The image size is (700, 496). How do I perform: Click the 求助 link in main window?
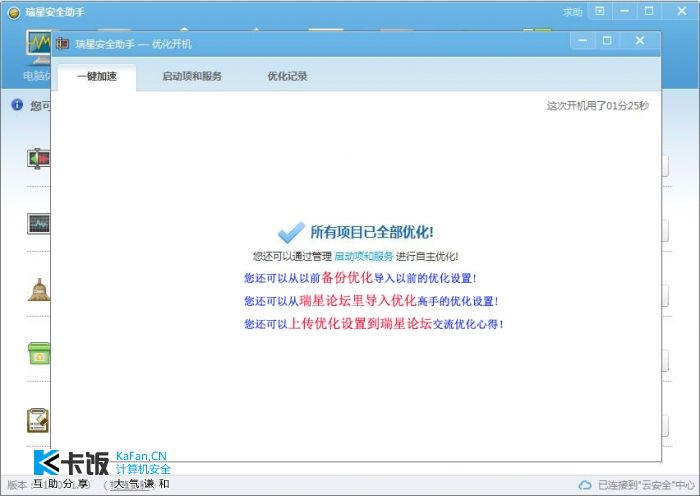[573, 12]
